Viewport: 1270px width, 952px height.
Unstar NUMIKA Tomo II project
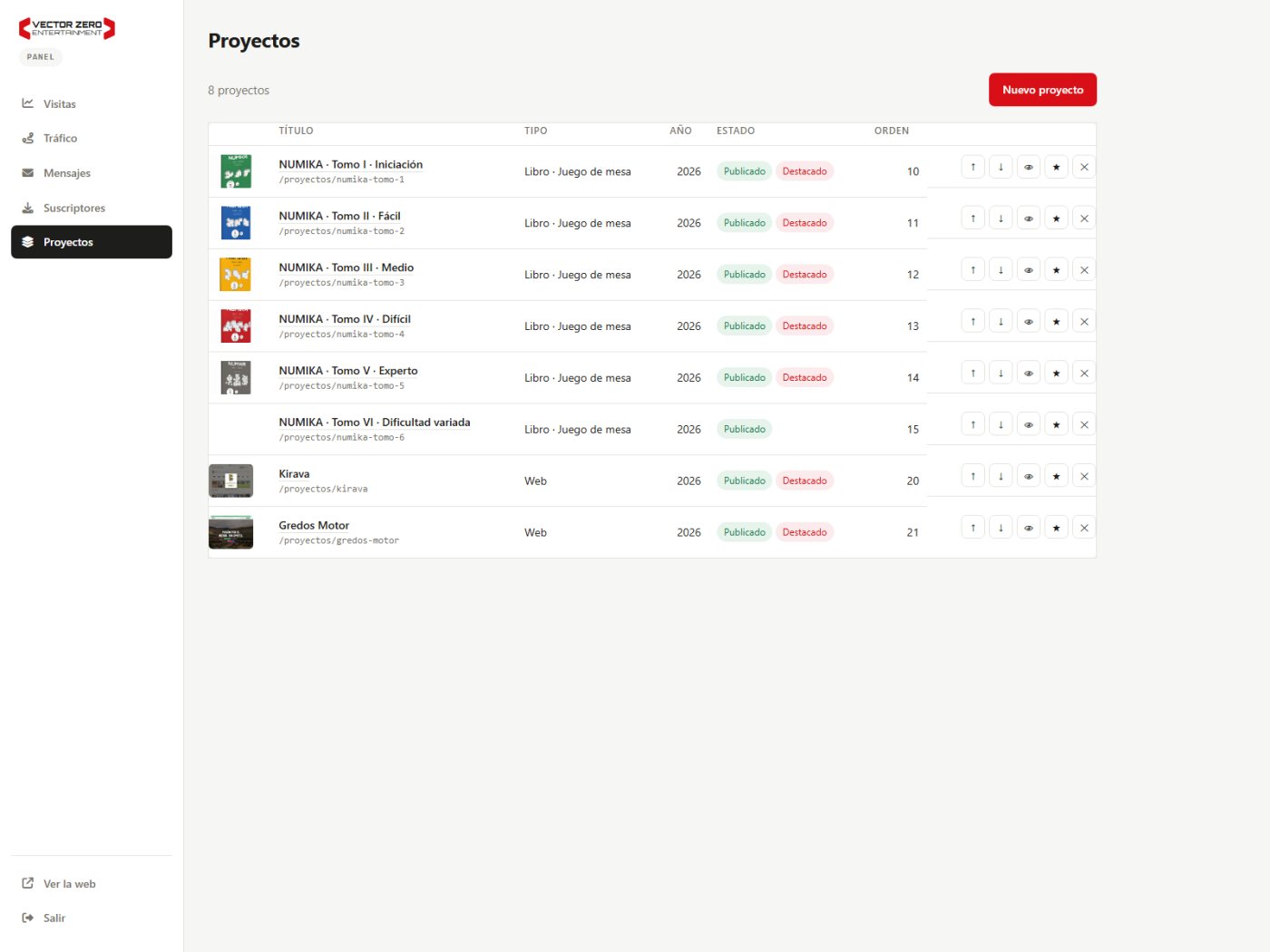click(1056, 219)
